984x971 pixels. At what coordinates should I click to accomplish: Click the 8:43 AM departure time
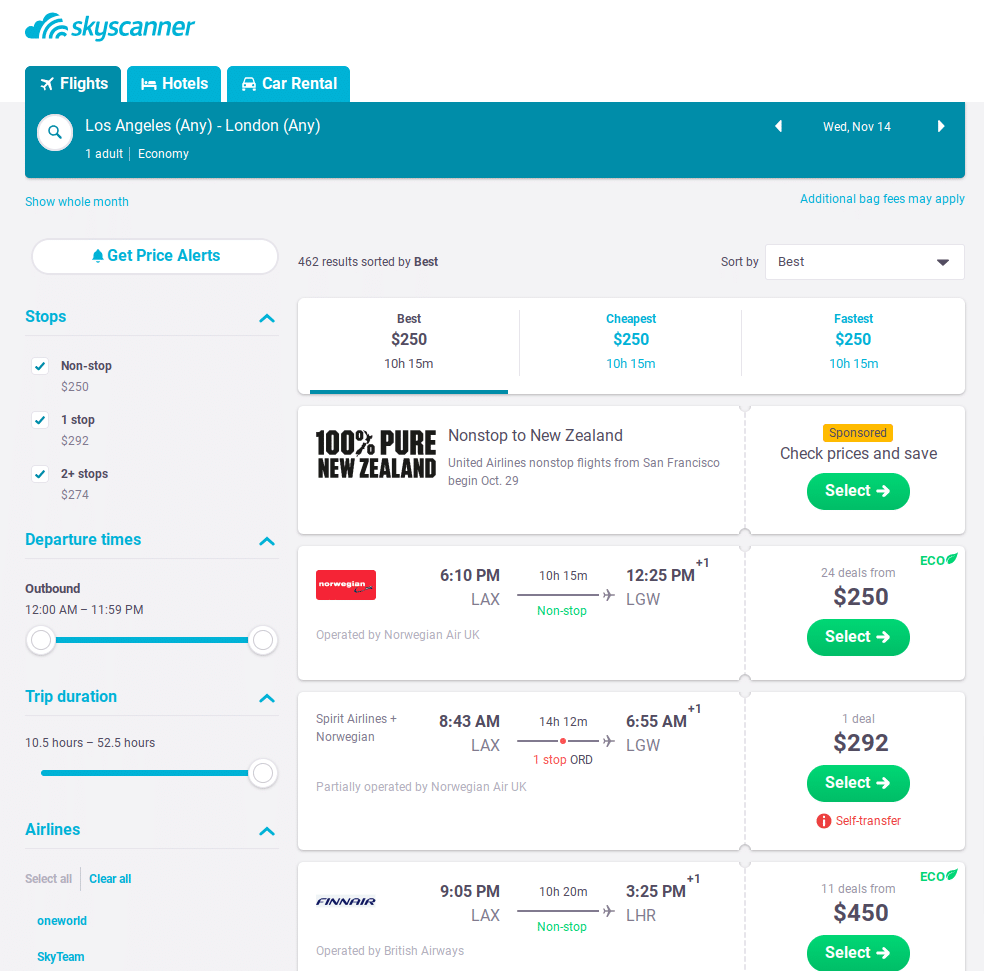point(469,721)
